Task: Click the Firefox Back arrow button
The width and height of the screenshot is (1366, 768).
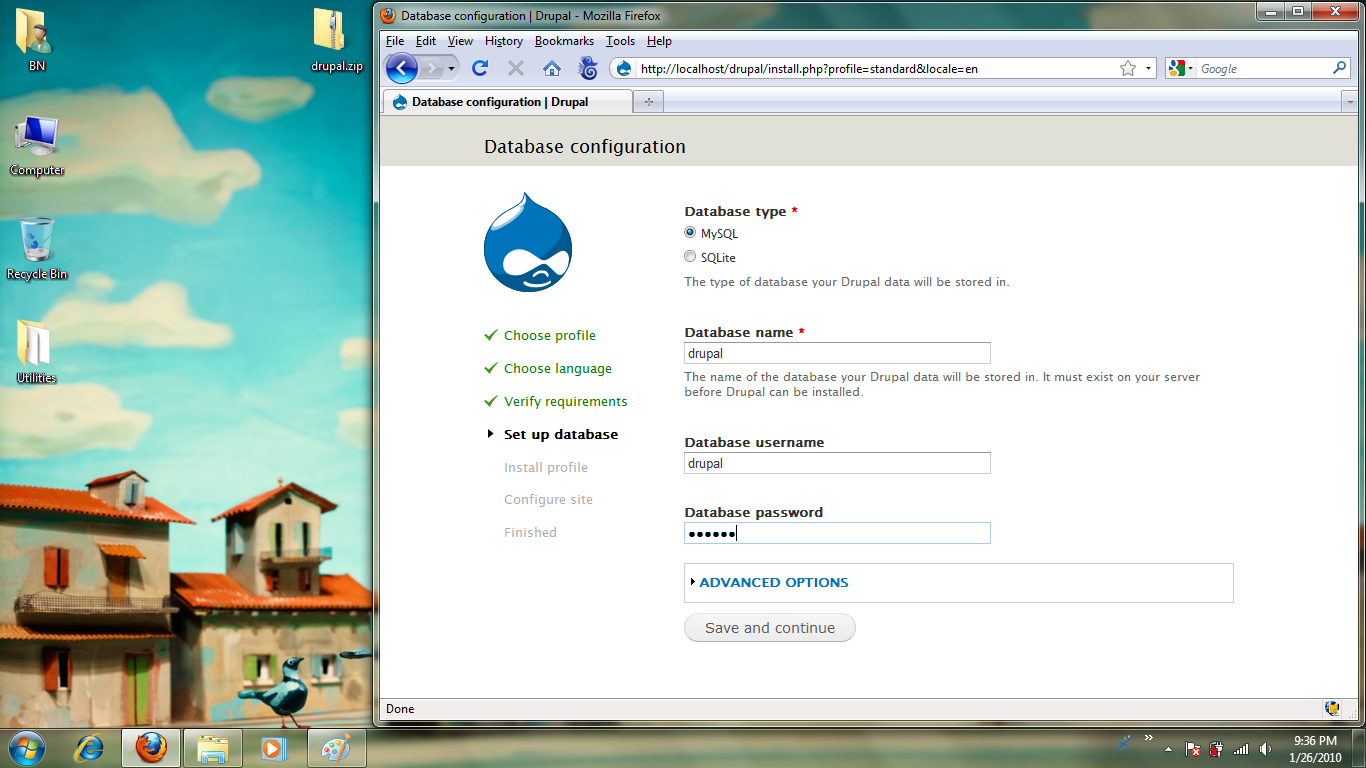Action: pos(402,68)
